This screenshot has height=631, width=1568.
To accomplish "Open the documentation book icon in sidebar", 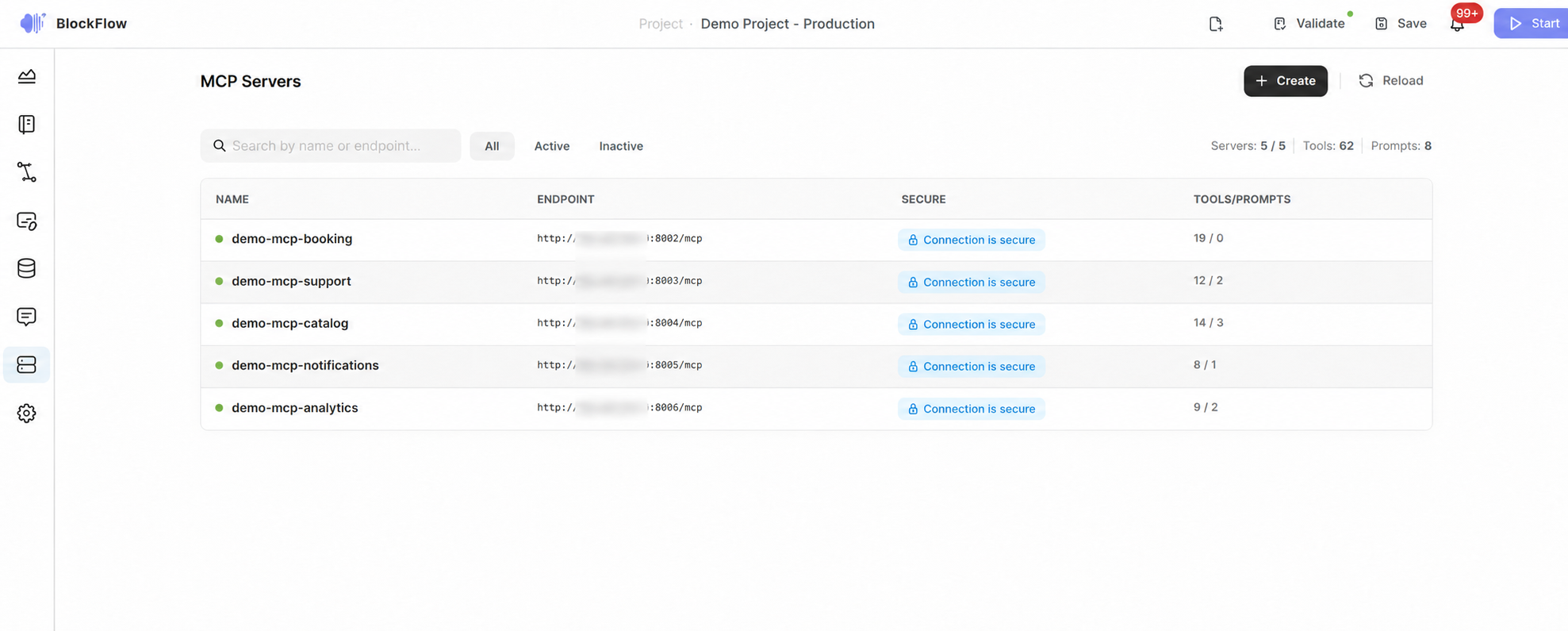I will [27, 125].
